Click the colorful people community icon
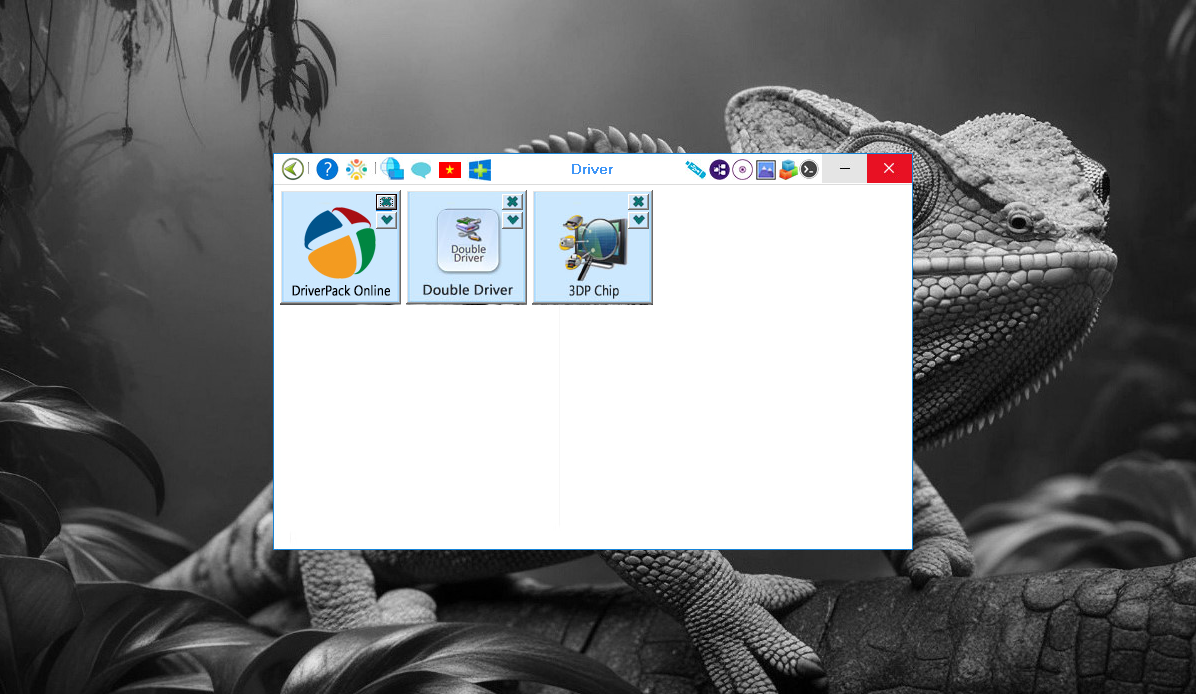Viewport: 1196px width, 694px height. (357, 169)
